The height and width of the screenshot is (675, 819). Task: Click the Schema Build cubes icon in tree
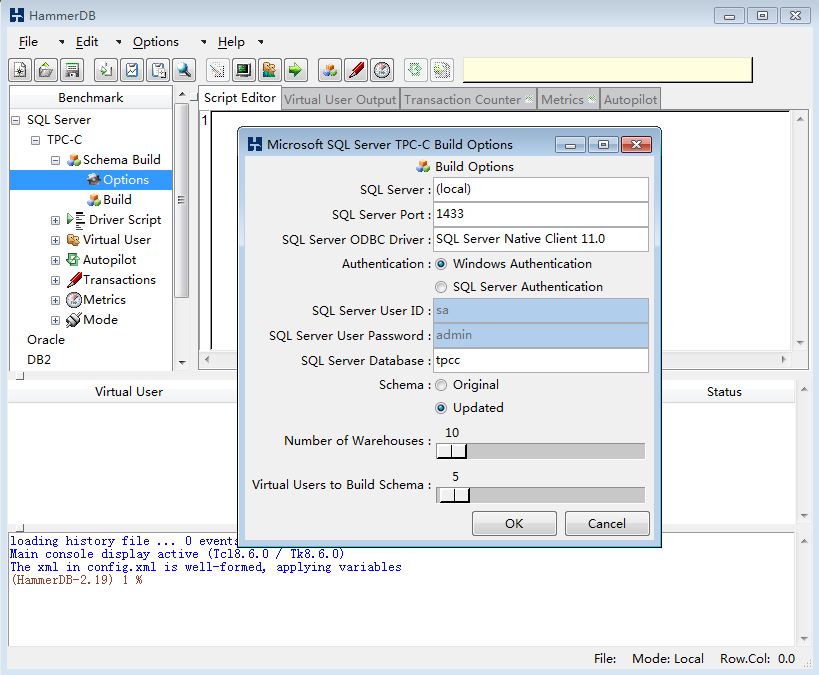coord(74,160)
